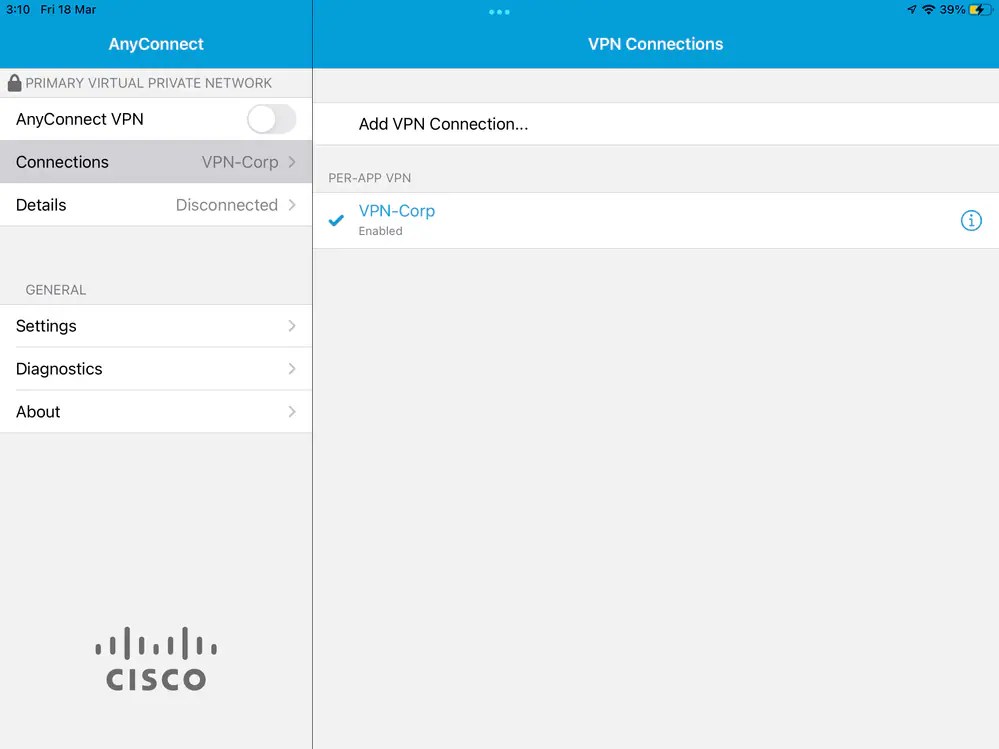Tap the blue checkmark next to VPN-Corp
Image resolution: width=999 pixels, height=749 pixels.
337,220
